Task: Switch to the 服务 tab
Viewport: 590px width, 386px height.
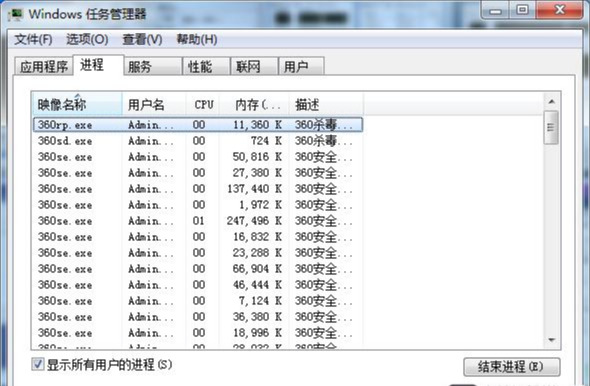Action: [x=153, y=67]
